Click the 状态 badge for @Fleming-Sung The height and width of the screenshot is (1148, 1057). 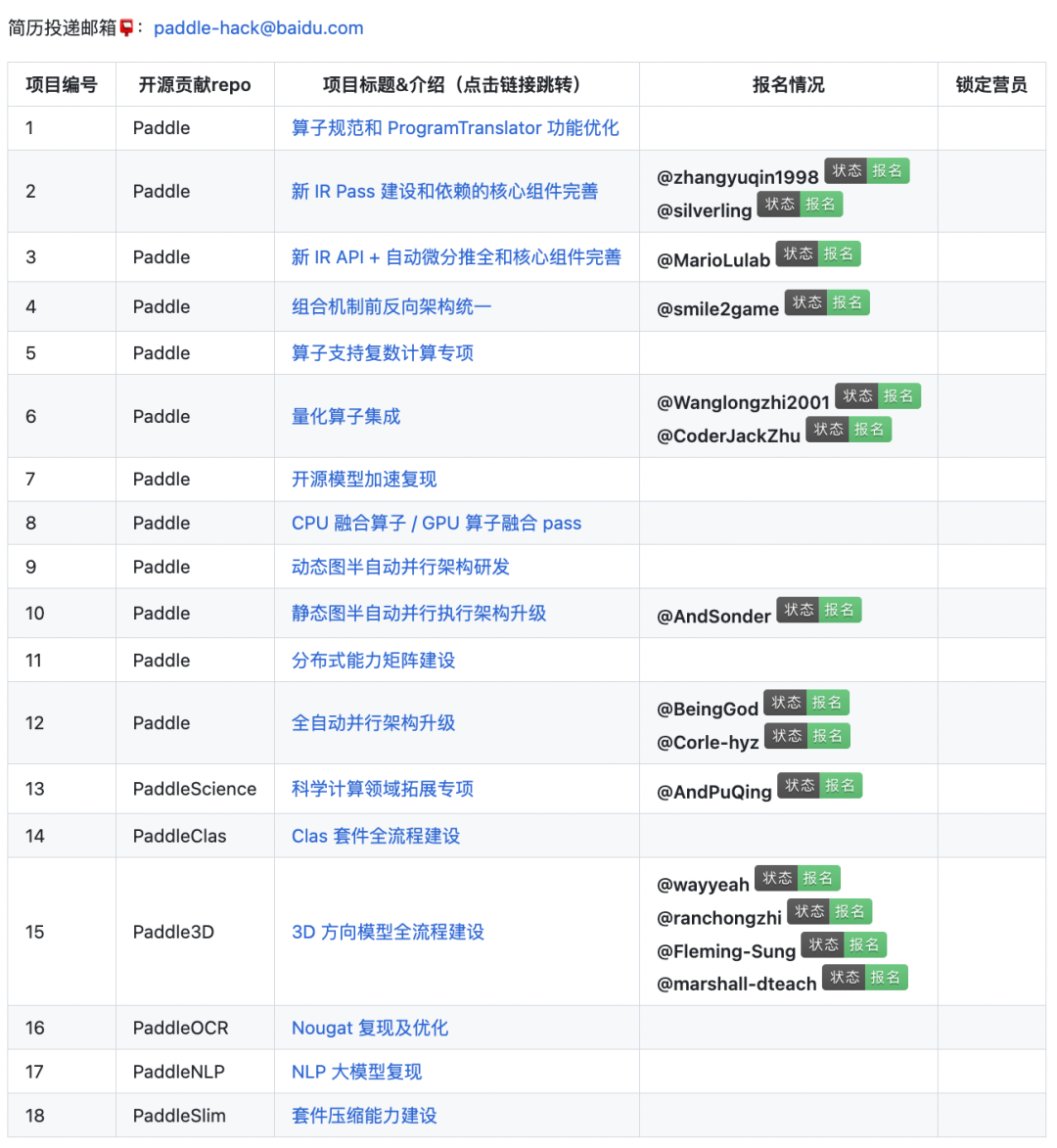[x=824, y=944]
